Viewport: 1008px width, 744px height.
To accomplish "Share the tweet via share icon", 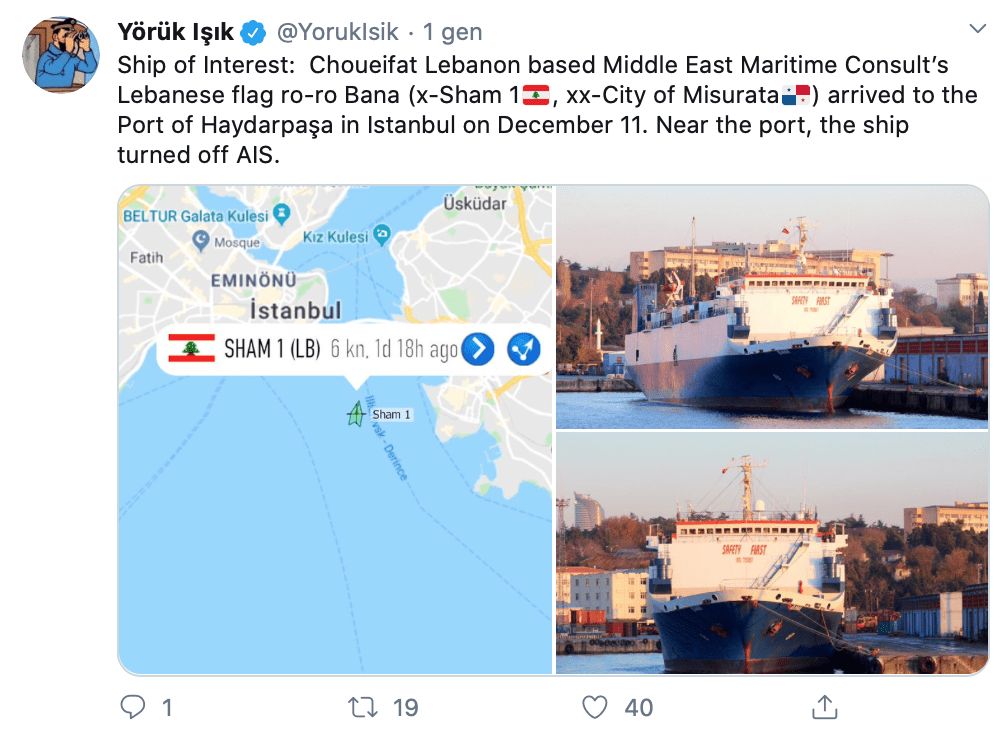I will [x=825, y=708].
